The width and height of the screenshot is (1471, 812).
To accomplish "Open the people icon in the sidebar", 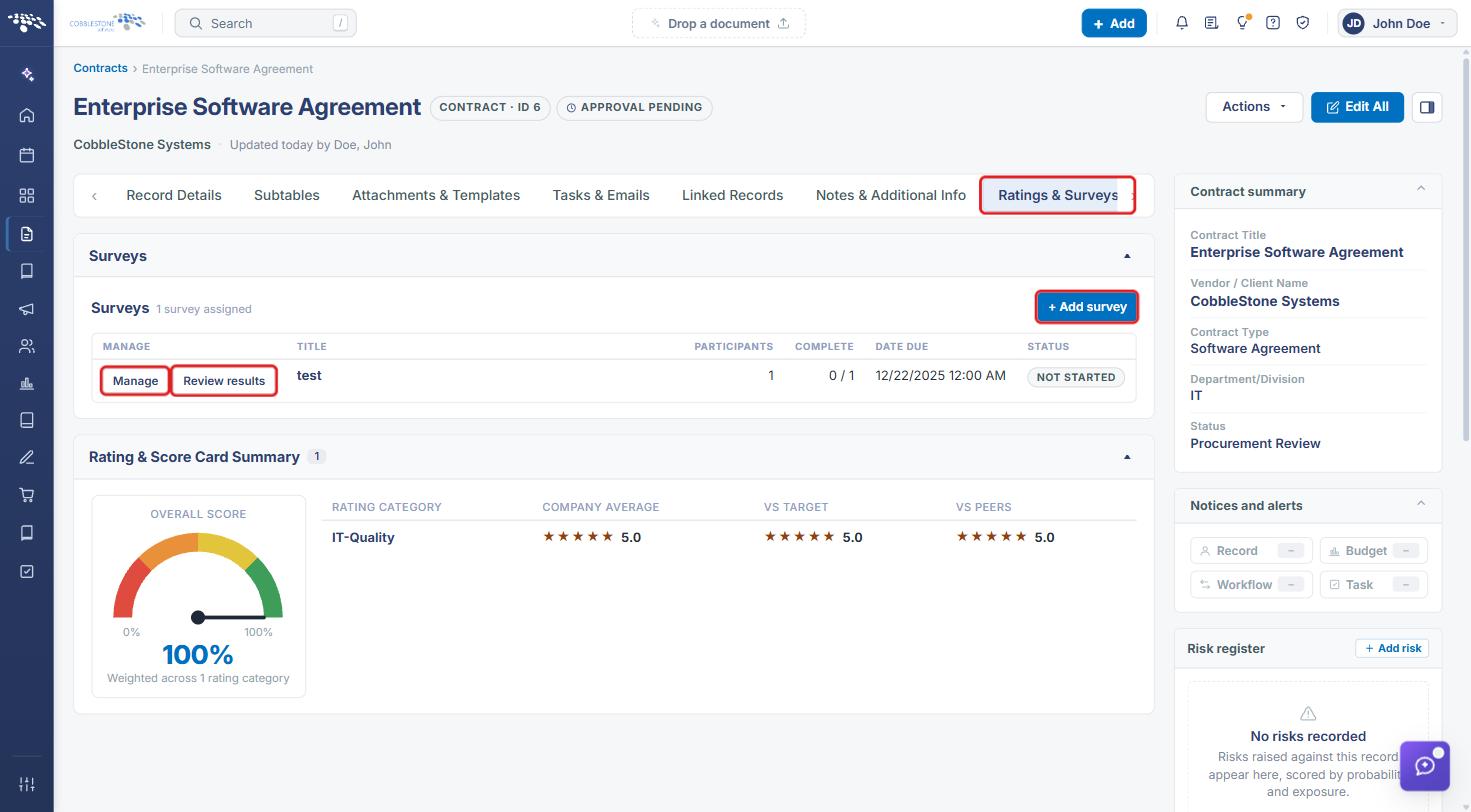I will point(27,346).
